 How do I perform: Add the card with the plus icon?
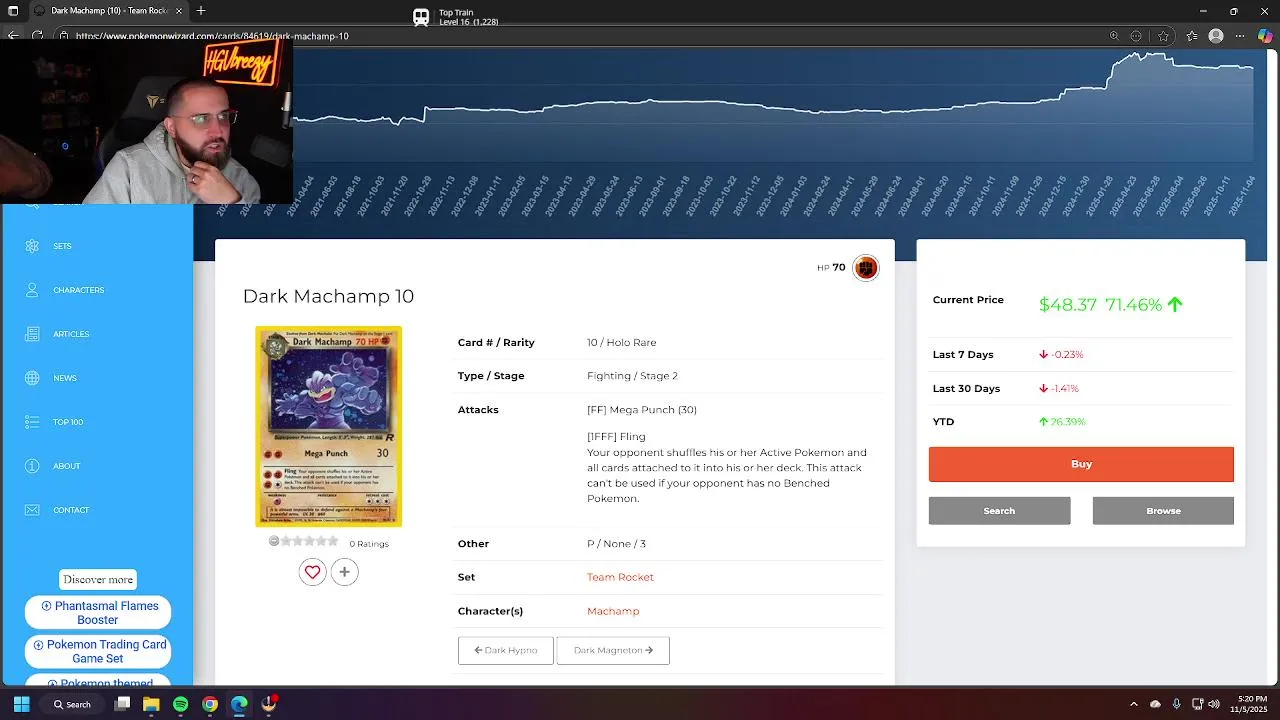[x=344, y=572]
